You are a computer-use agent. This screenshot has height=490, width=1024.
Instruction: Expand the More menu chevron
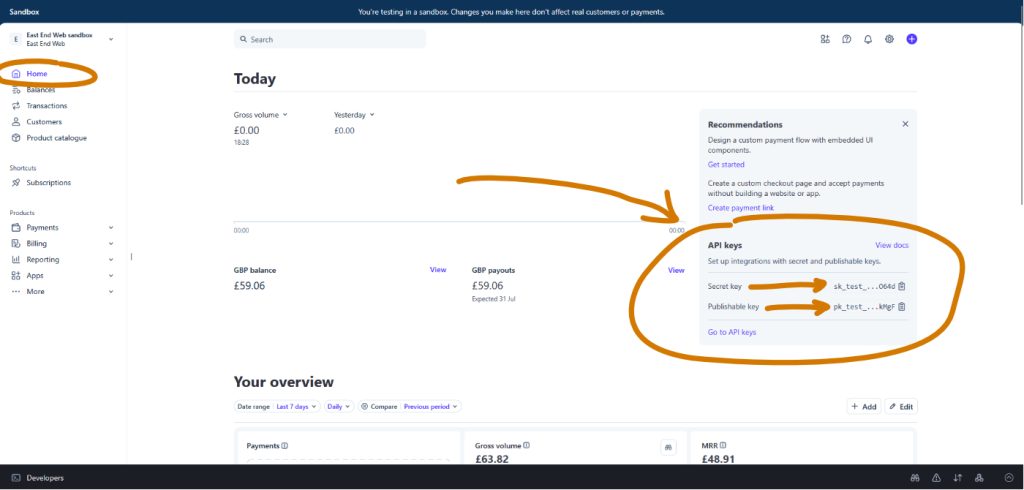point(110,291)
